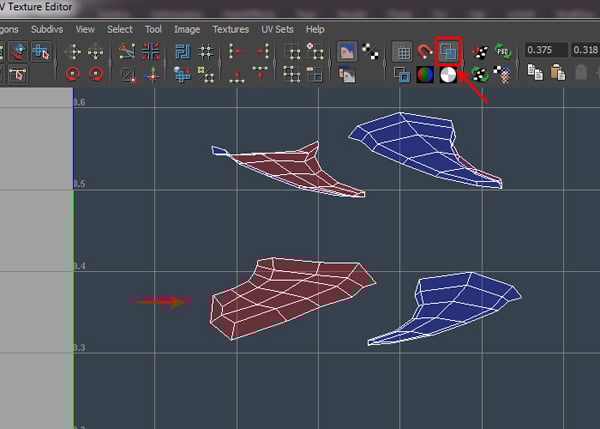This screenshot has height=429, width=600.
Task: Open the Subdivs menu
Action: click(47, 29)
